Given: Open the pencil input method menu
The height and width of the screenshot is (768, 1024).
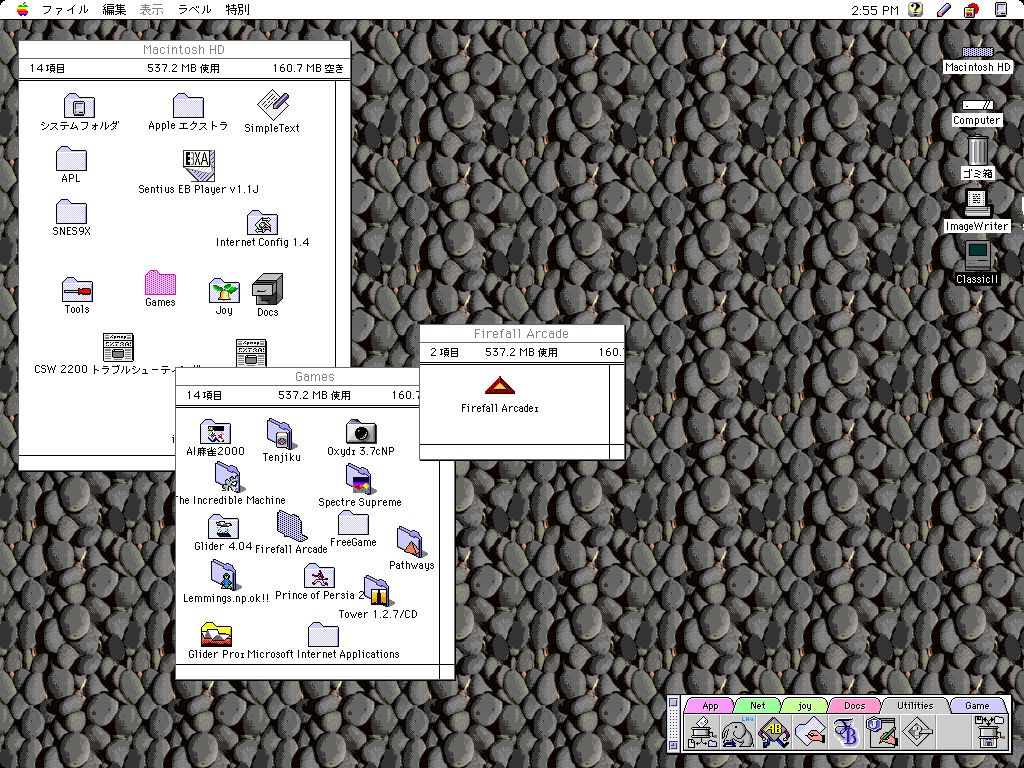Looking at the screenshot, I should coord(943,9).
